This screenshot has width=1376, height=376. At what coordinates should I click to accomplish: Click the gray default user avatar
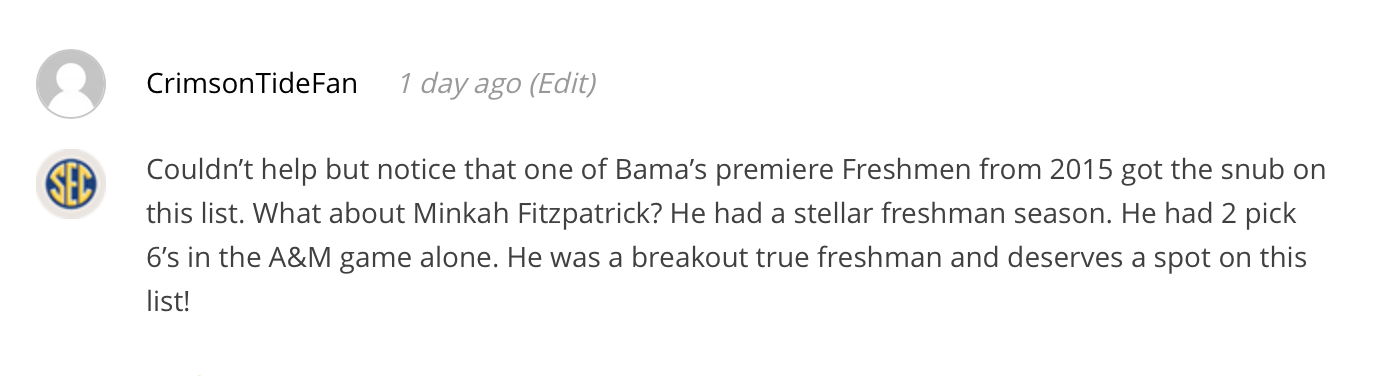(71, 84)
